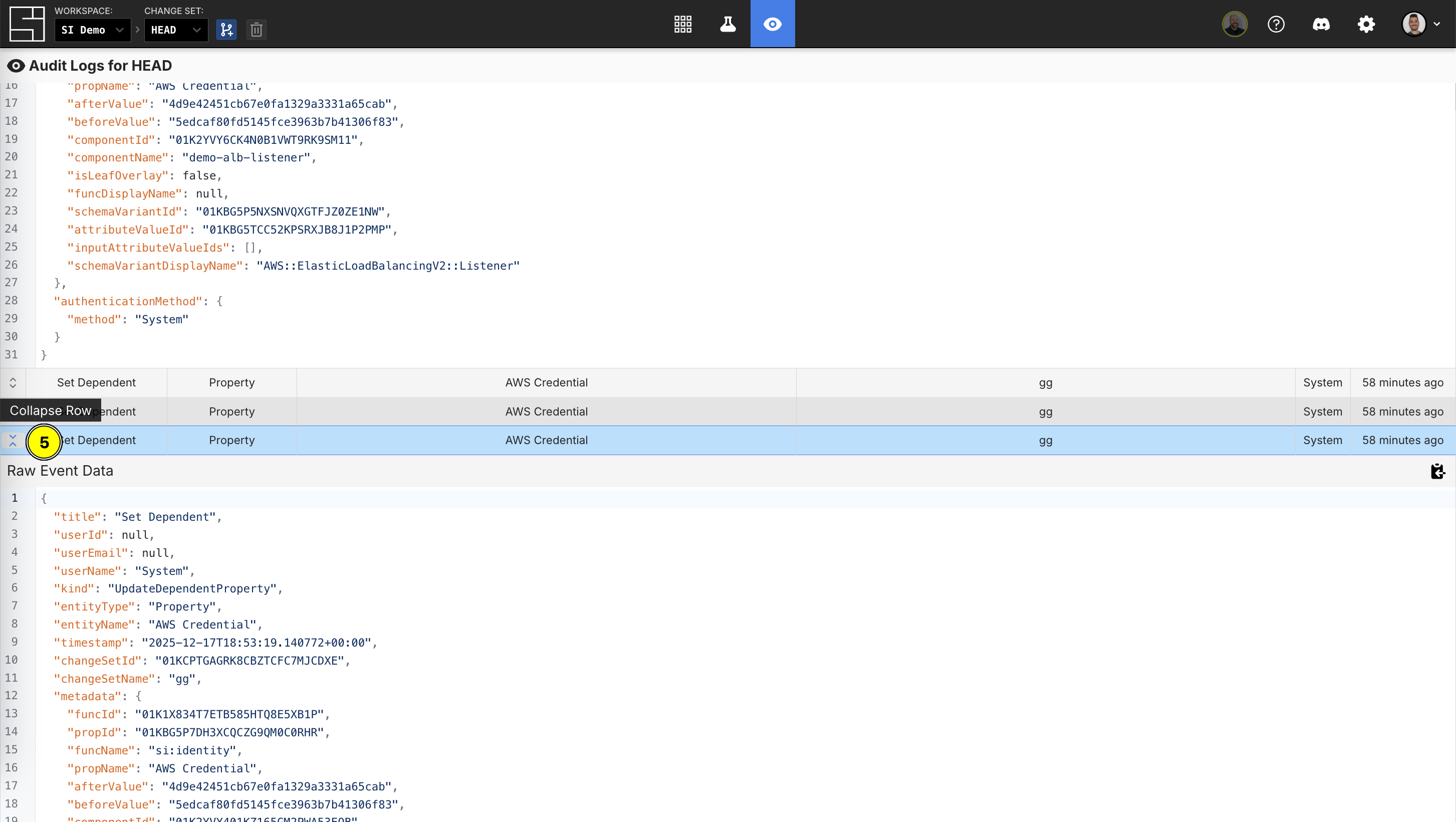Image resolution: width=1456 pixels, height=822 pixels.
Task: Select the highlighted row's AWS Credential cell
Action: (546, 441)
